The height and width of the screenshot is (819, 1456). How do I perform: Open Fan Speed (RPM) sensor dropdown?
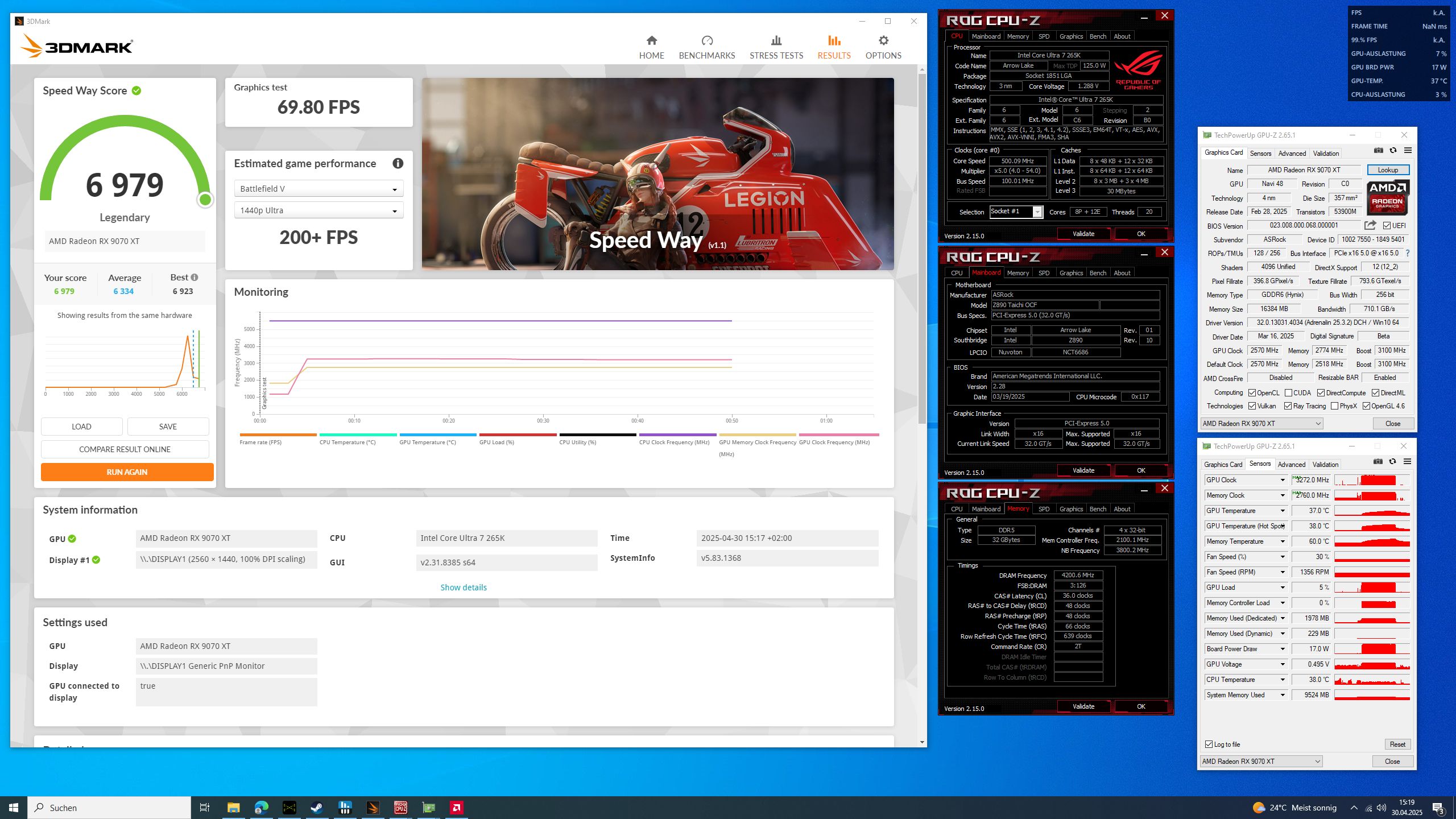1283,572
